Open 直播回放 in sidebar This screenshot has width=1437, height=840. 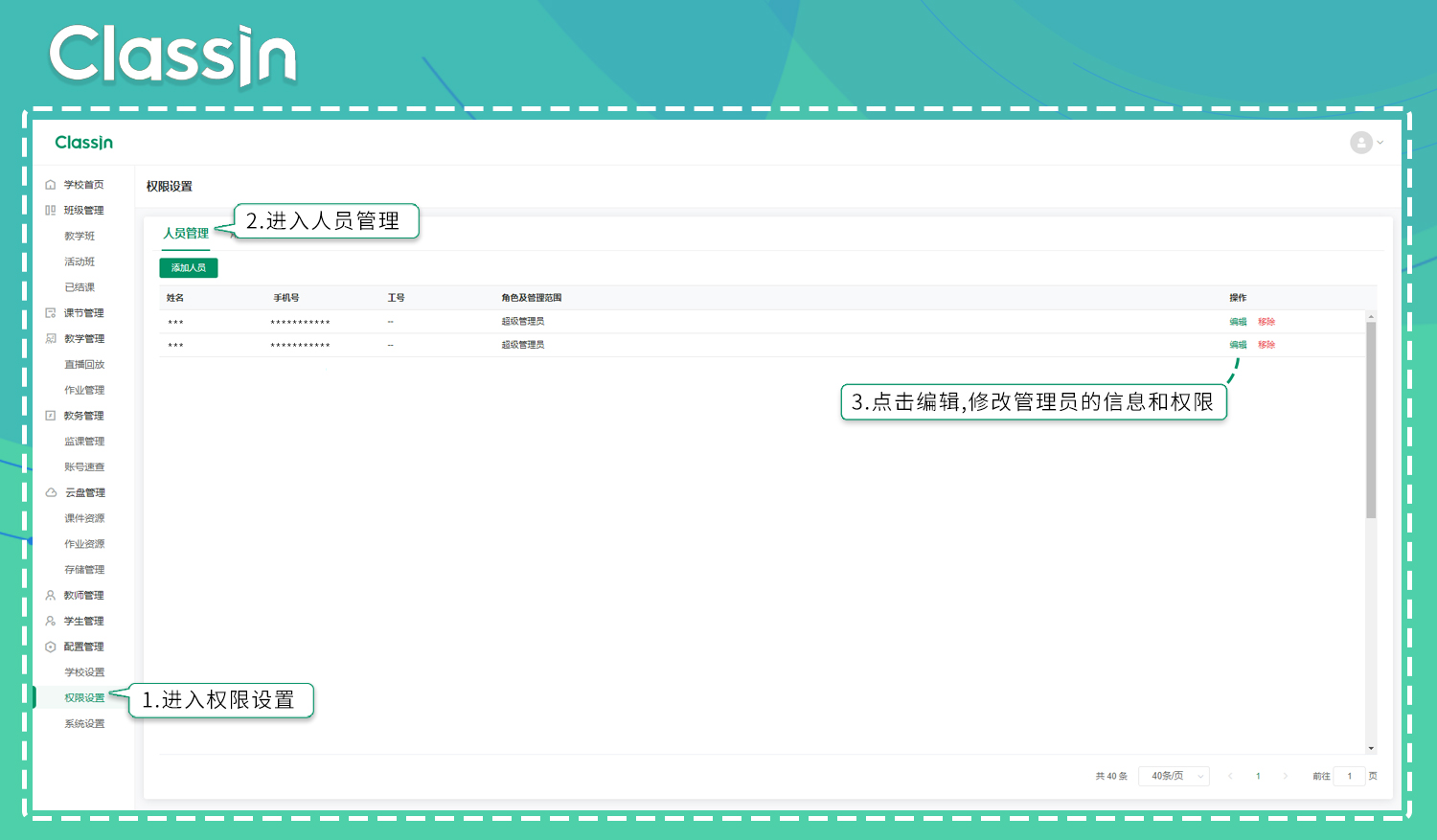click(84, 365)
